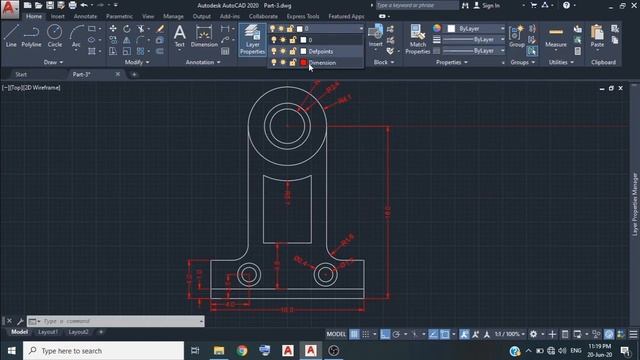Collapse the layer list dropdown arrow
The image size is (640, 360).
pyautogui.click(x=361, y=29)
